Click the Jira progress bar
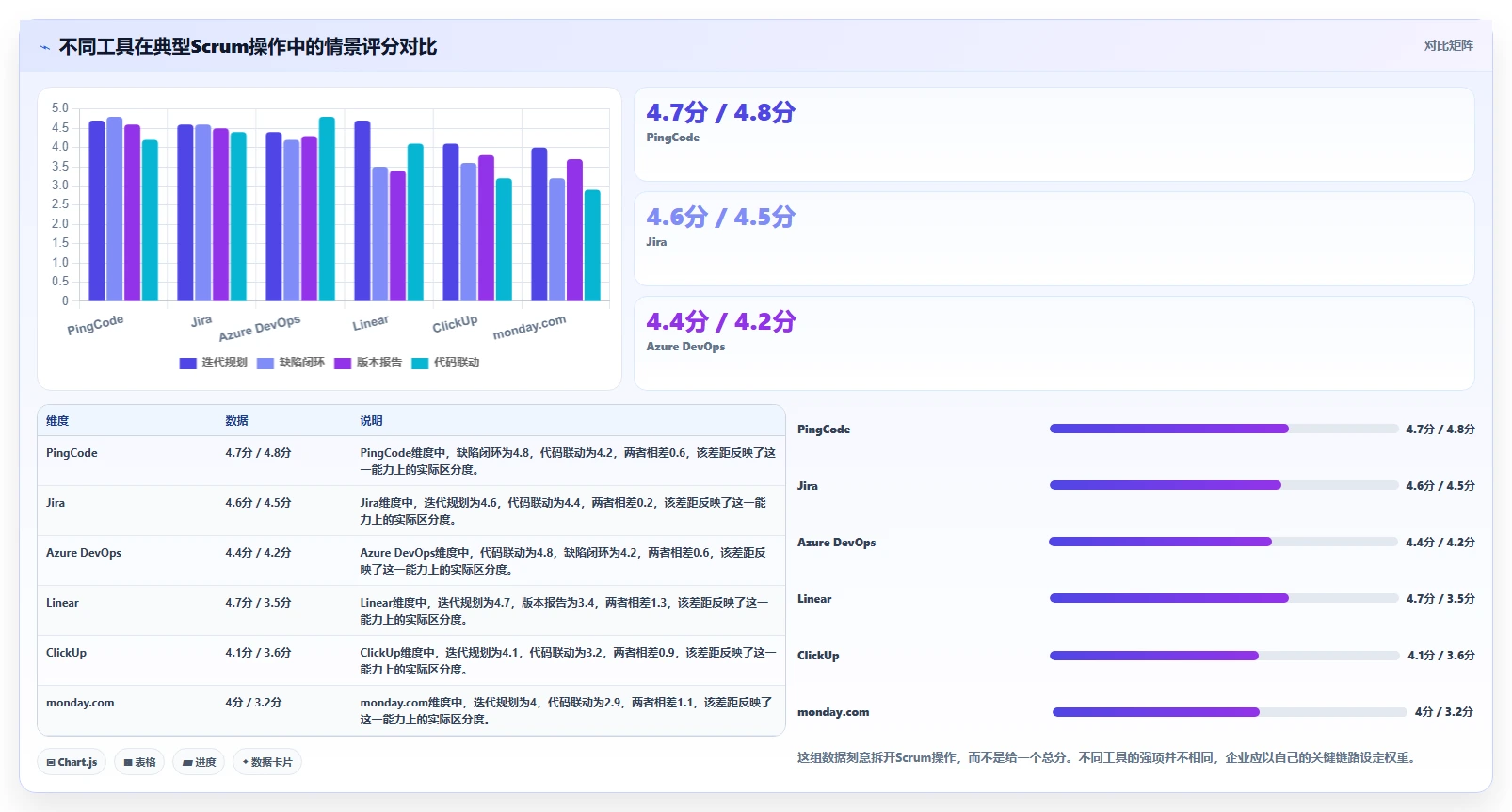This screenshot has width=1512, height=812. pyautogui.click(x=1224, y=485)
